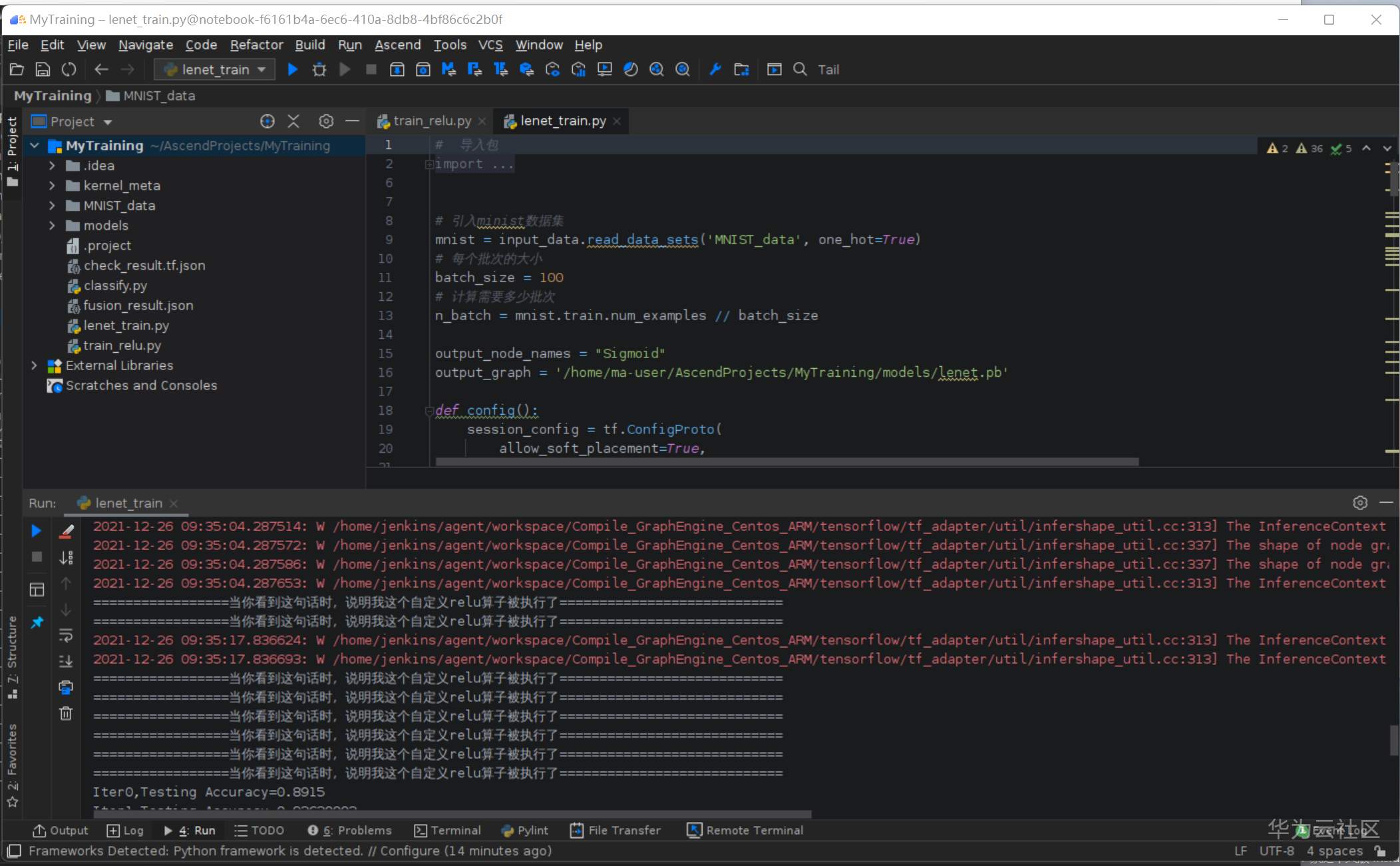Expand the MNIST_data folder
The width and height of the screenshot is (1400, 866).
(x=52, y=206)
